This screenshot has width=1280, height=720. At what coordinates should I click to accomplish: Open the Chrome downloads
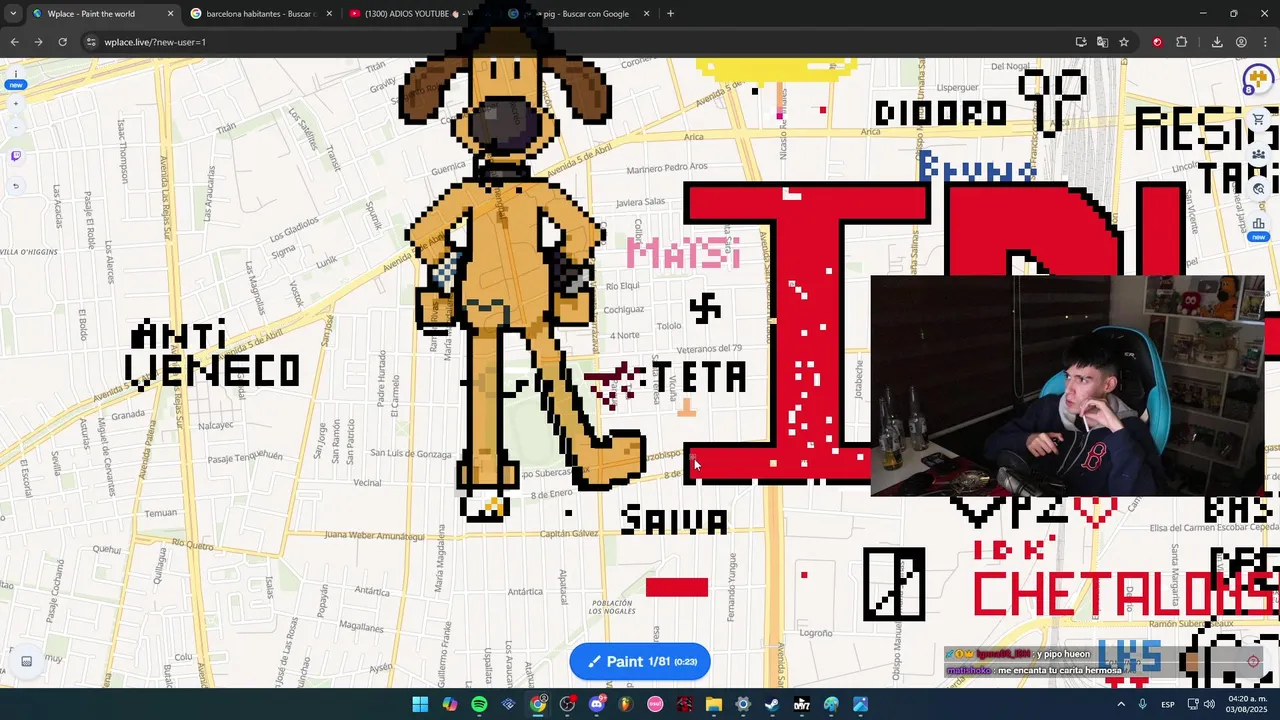coord(1217,42)
